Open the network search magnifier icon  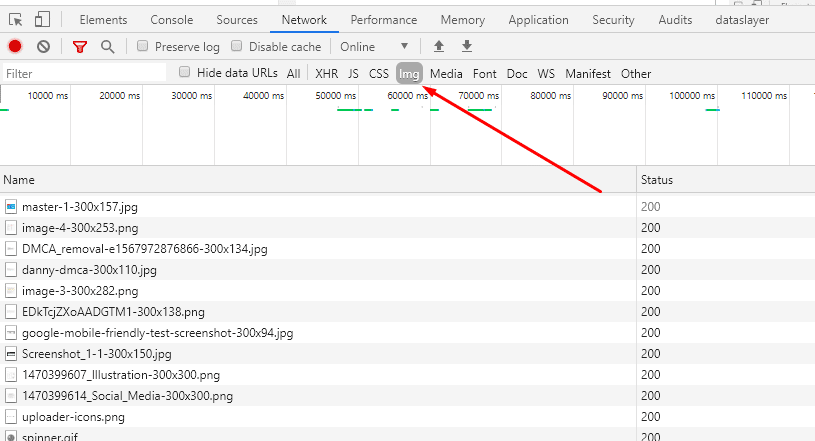[107, 46]
